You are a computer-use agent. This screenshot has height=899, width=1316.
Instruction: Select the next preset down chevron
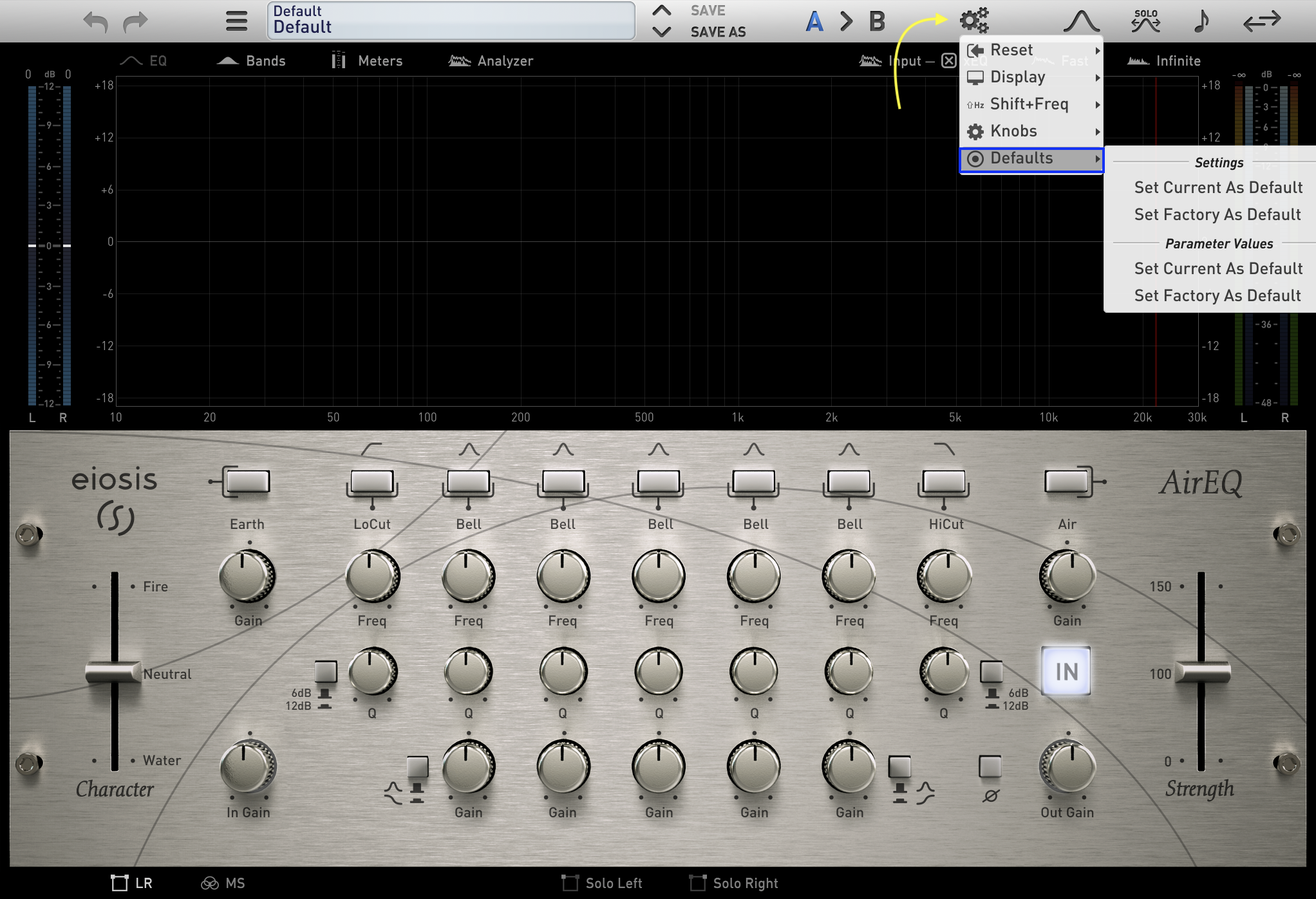coord(662,32)
